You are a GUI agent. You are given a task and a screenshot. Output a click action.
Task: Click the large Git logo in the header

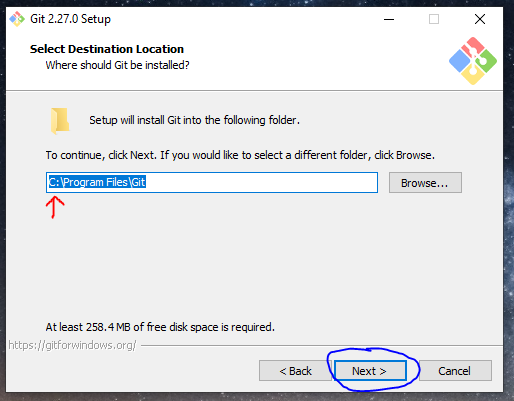[x=473, y=61]
